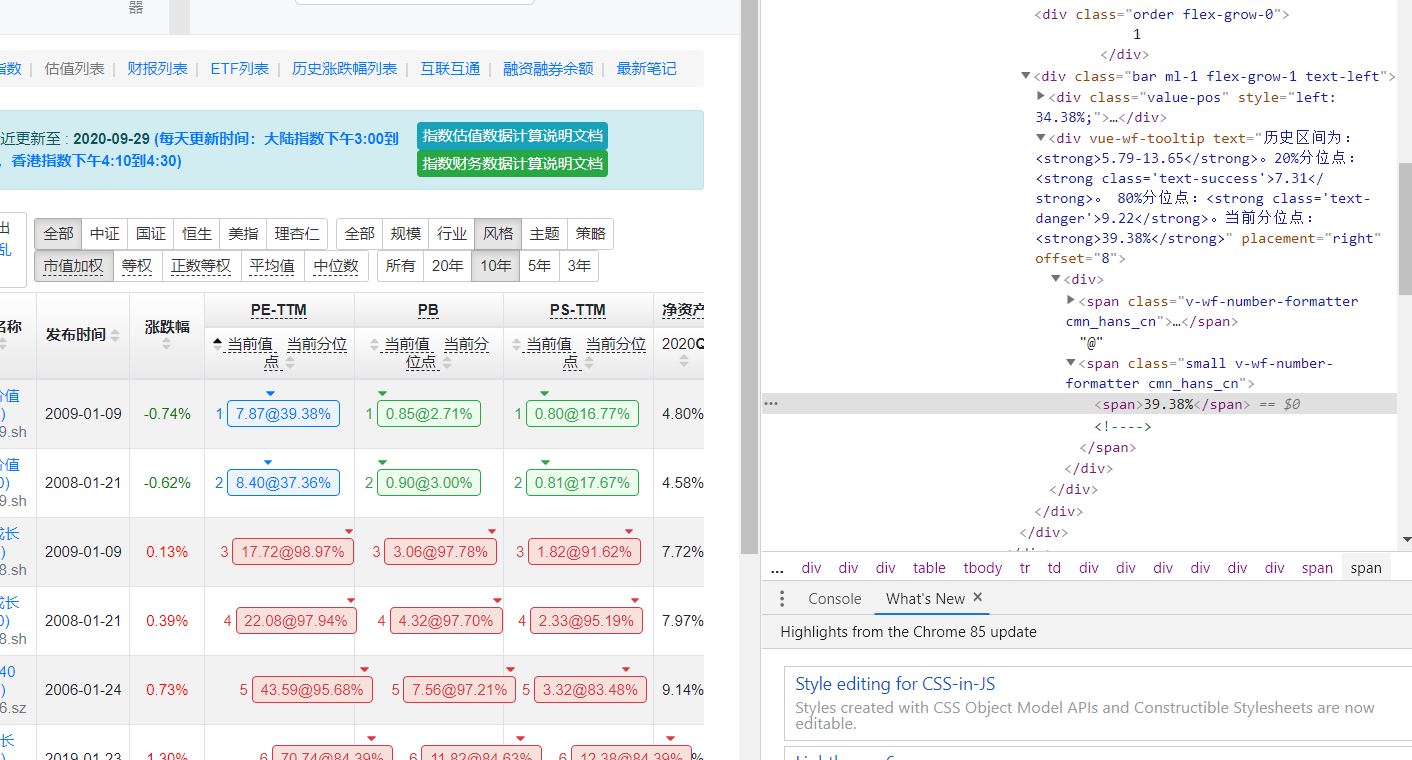Switch to What's New drawer tab
Viewport: 1412px width, 760px height.
tap(925, 598)
